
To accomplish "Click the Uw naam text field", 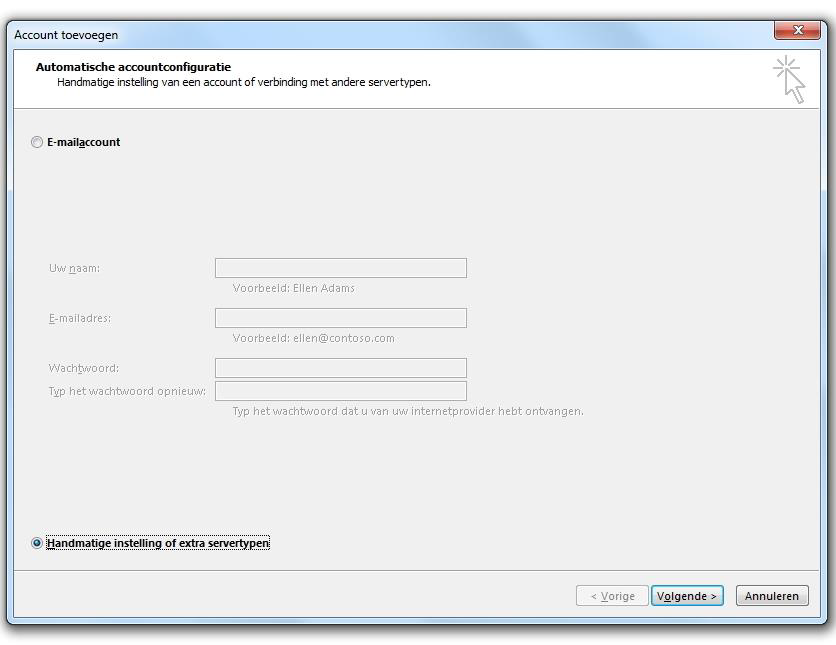I will pyautogui.click(x=340, y=268).
